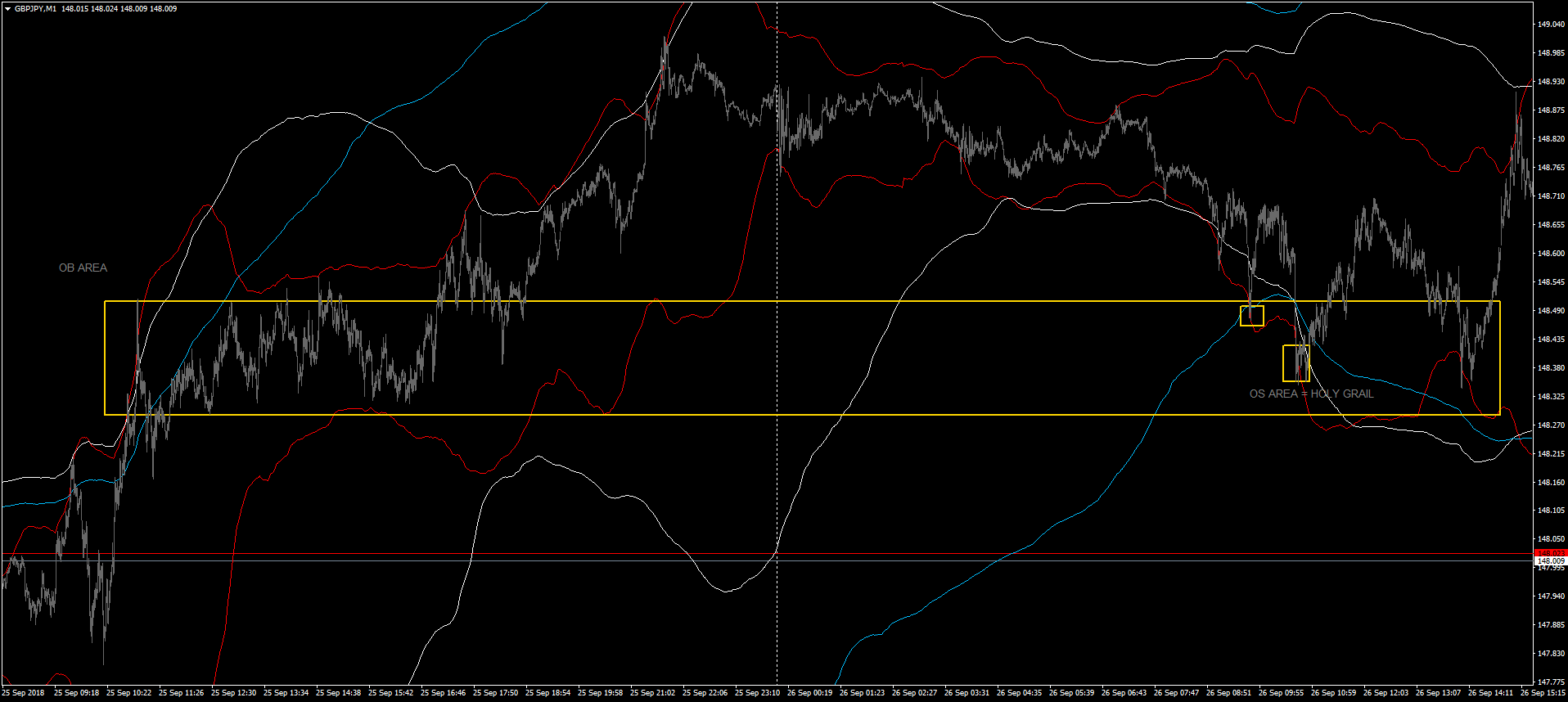Click the "25 Sep 13:34" time axis label
The width and height of the screenshot is (1568, 702).
point(286,693)
